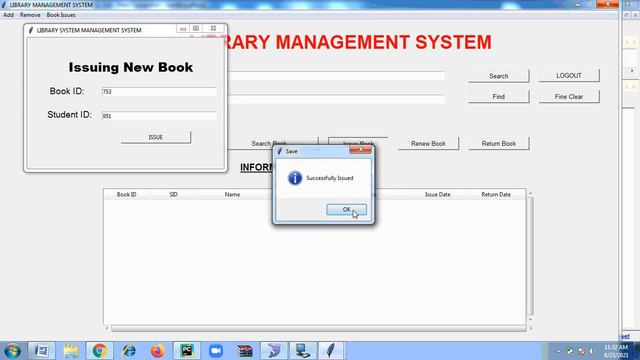Click the feather icon in Save dialog title

(x=280, y=151)
